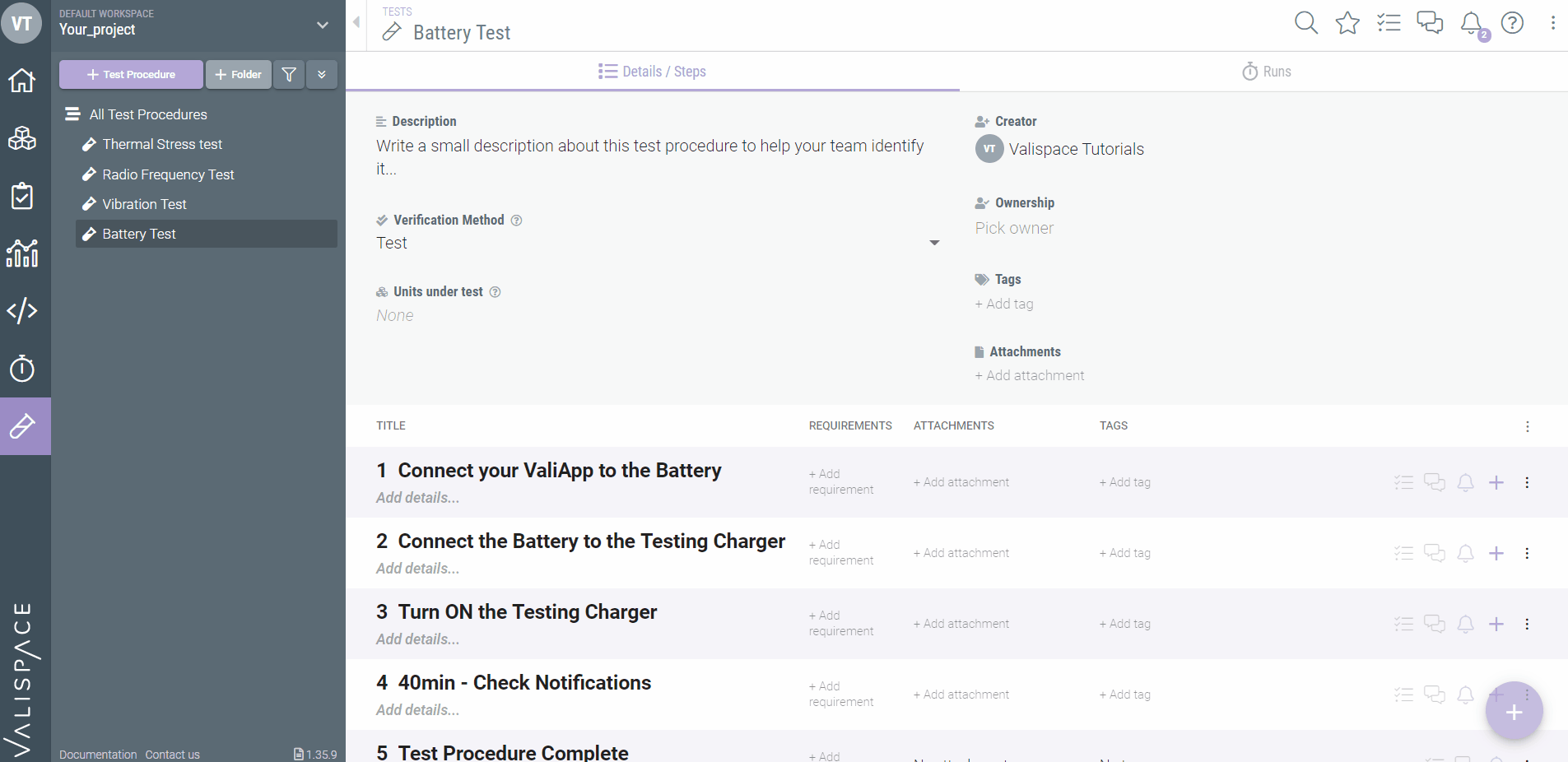Viewport: 1568px width, 762px height.
Task: Open the Requirements clipboard-check icon
Action: tap(22, 196)
